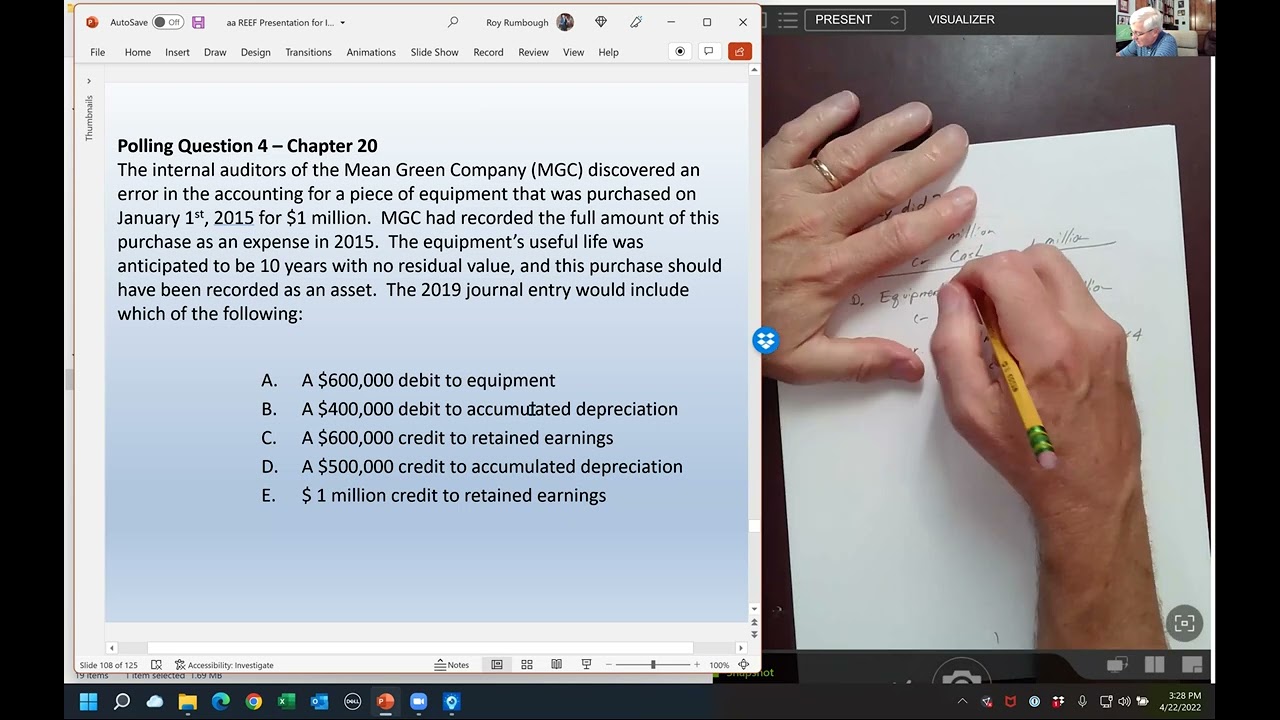Open Microsoft Edge from taskbar
Image resolution: width=1280 pixels, height=720 pixels.
point(220,702)
